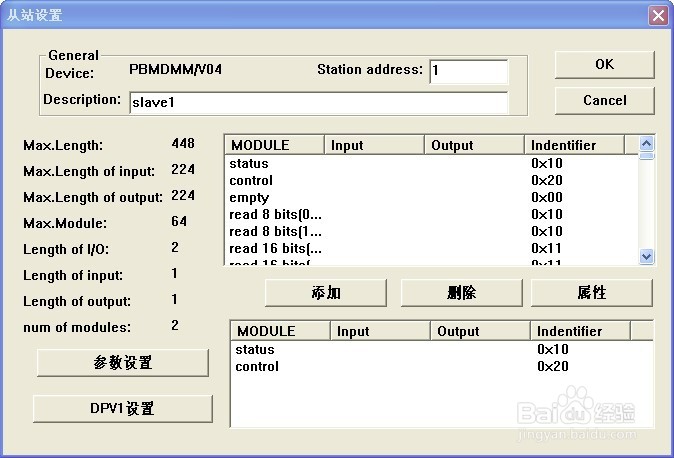Select control module in upper list
Screen dimensions: 674x458
click(431, 181)
